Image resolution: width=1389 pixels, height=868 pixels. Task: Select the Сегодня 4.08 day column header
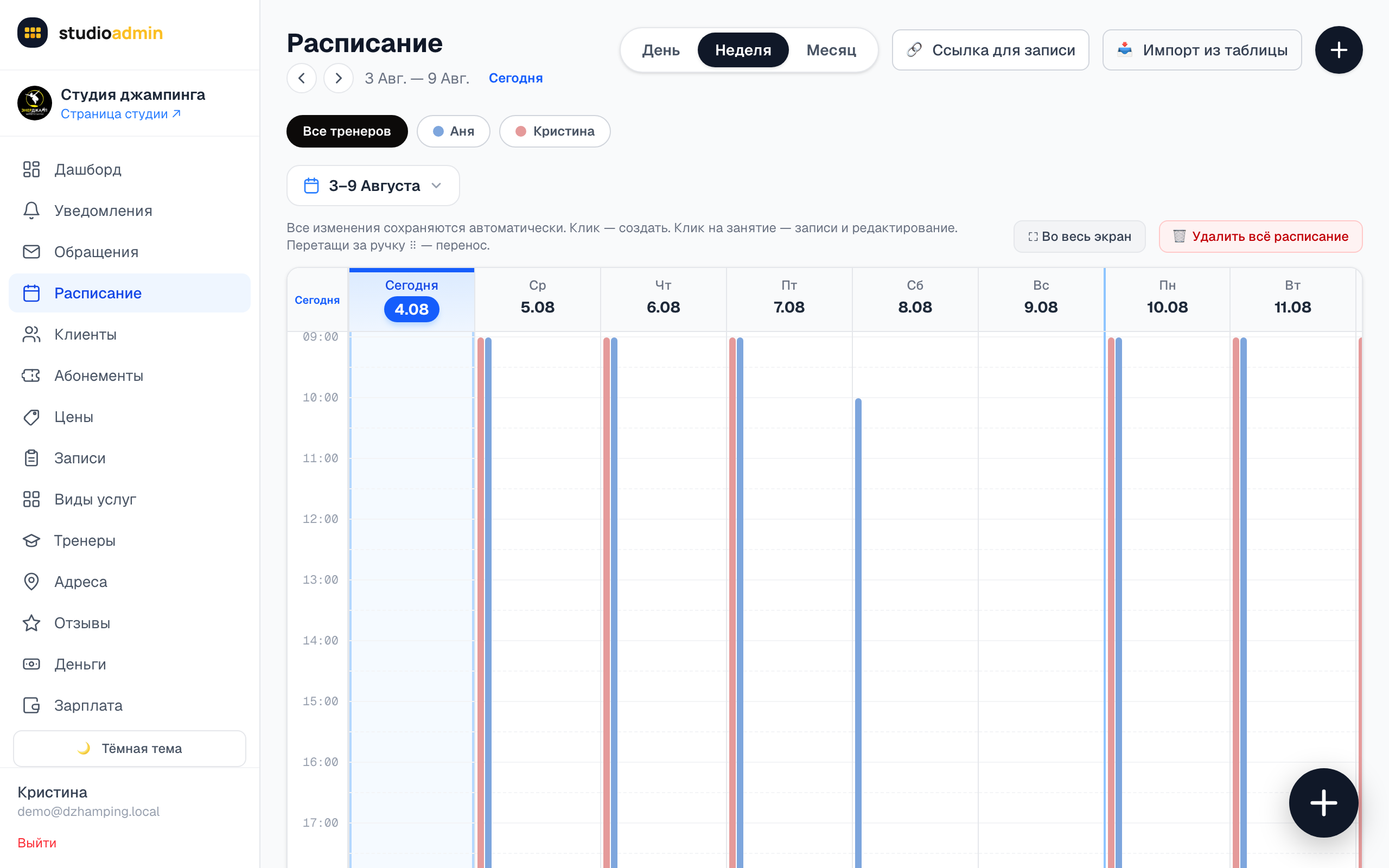(411, 299)
